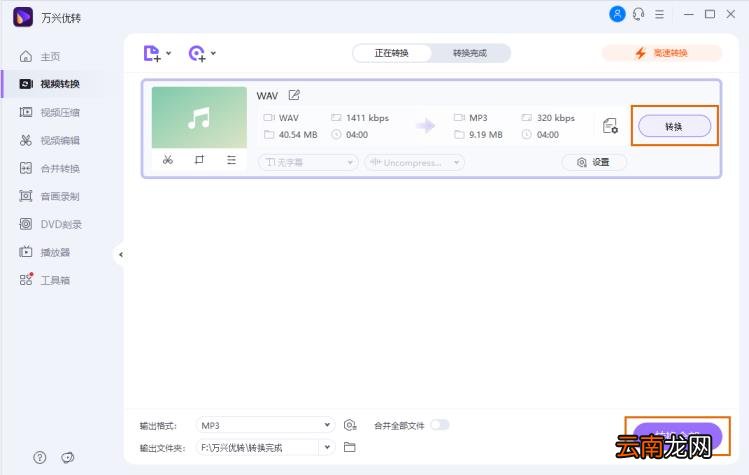This screenshot has width=749, height=475.
Task: Enable 高速转换 high-speed conversion
Action: [x=662, y=53]
